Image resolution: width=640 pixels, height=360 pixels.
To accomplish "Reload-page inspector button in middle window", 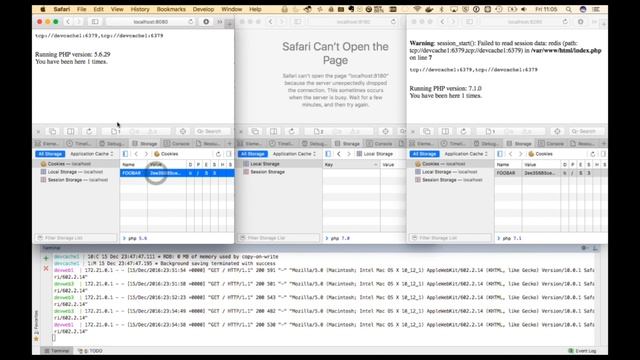I will 291,131.
